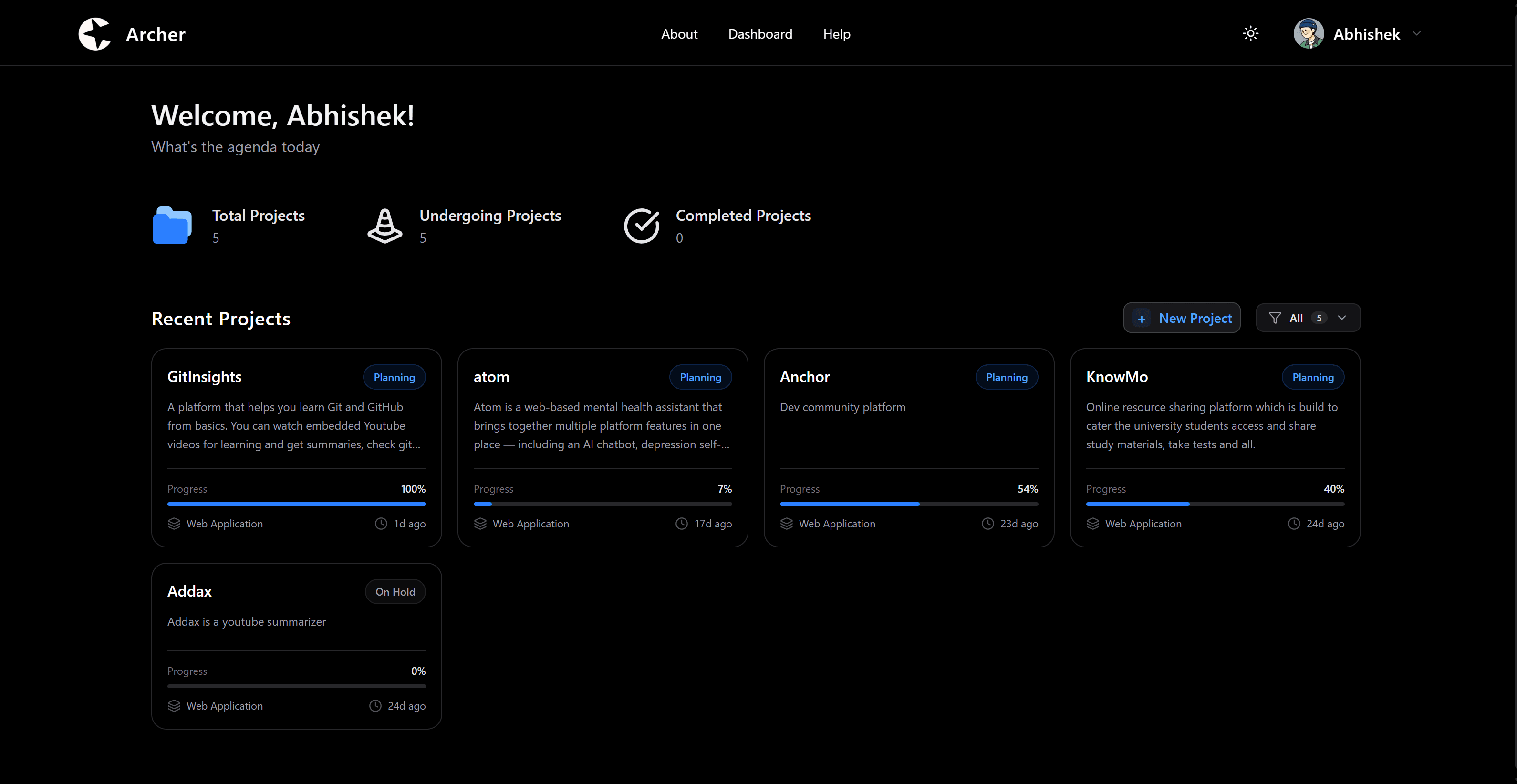Click the plus icon in New Project
This screenshot has height=784, width=1517.
pos(1141,319)
